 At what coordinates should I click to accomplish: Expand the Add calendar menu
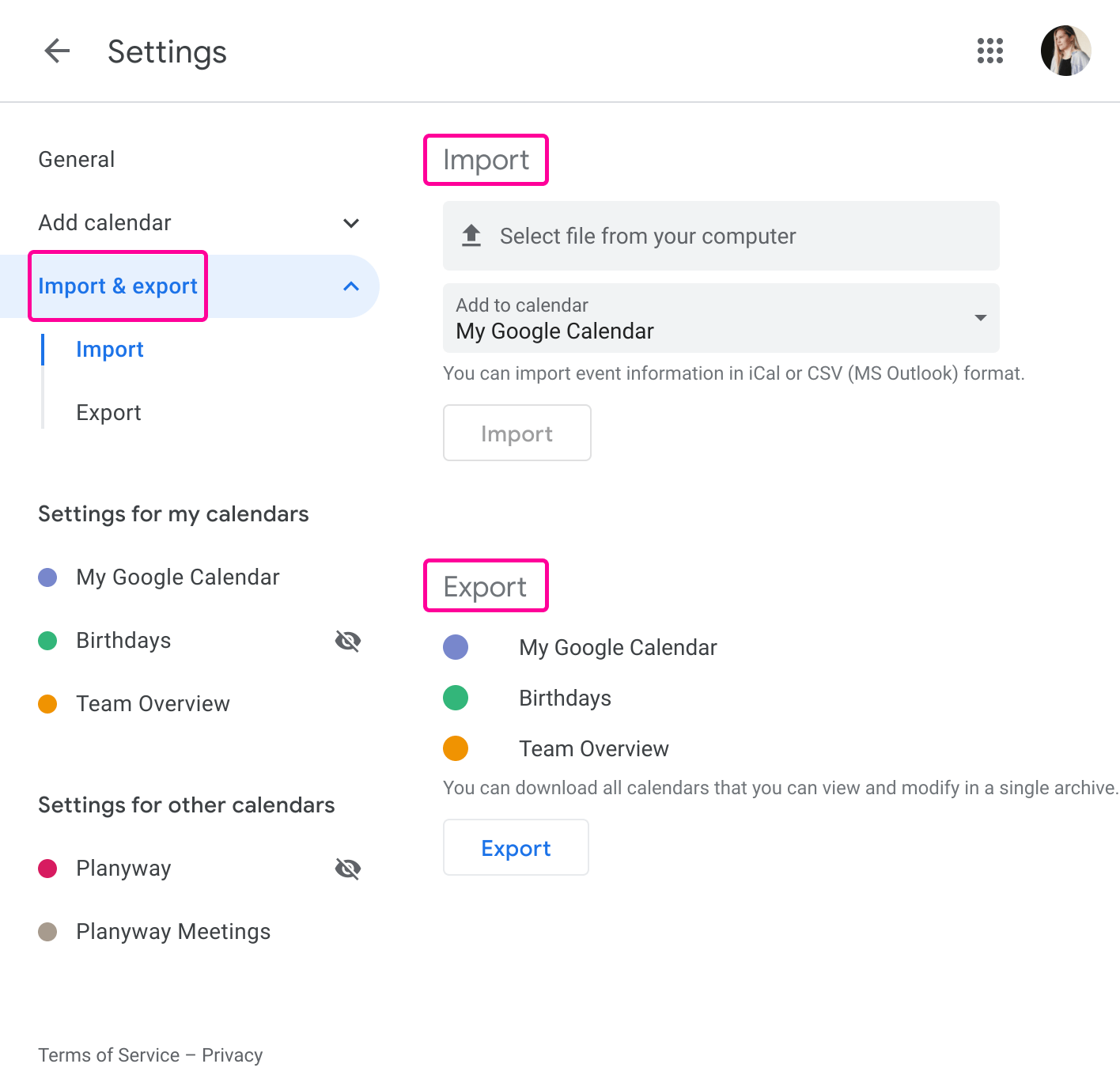[351, 223]
